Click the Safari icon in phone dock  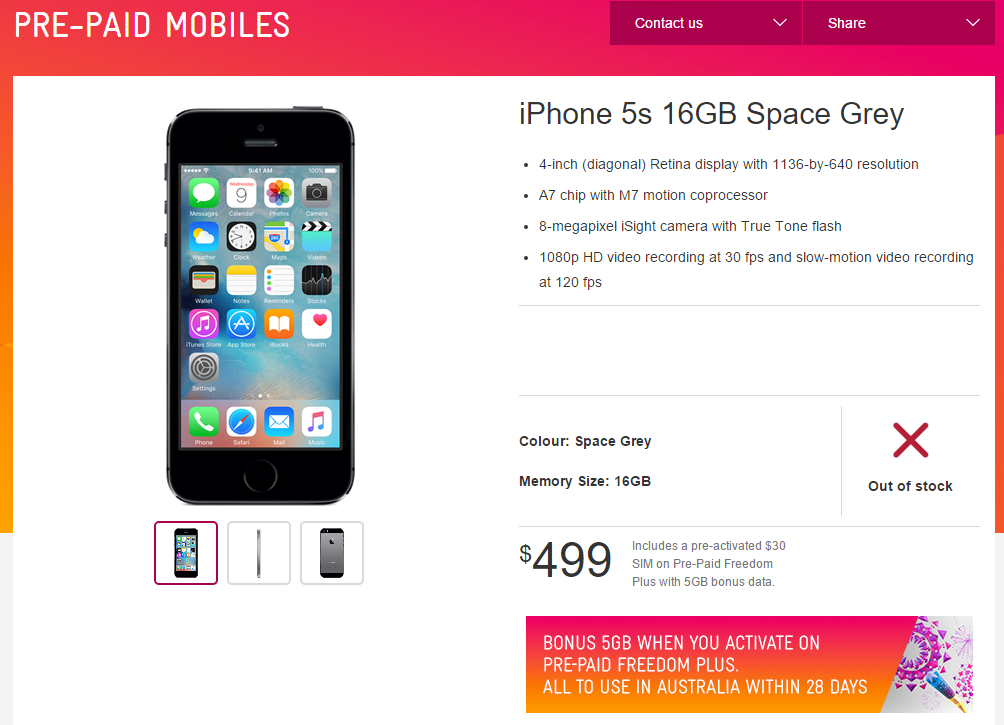point(241,422)
